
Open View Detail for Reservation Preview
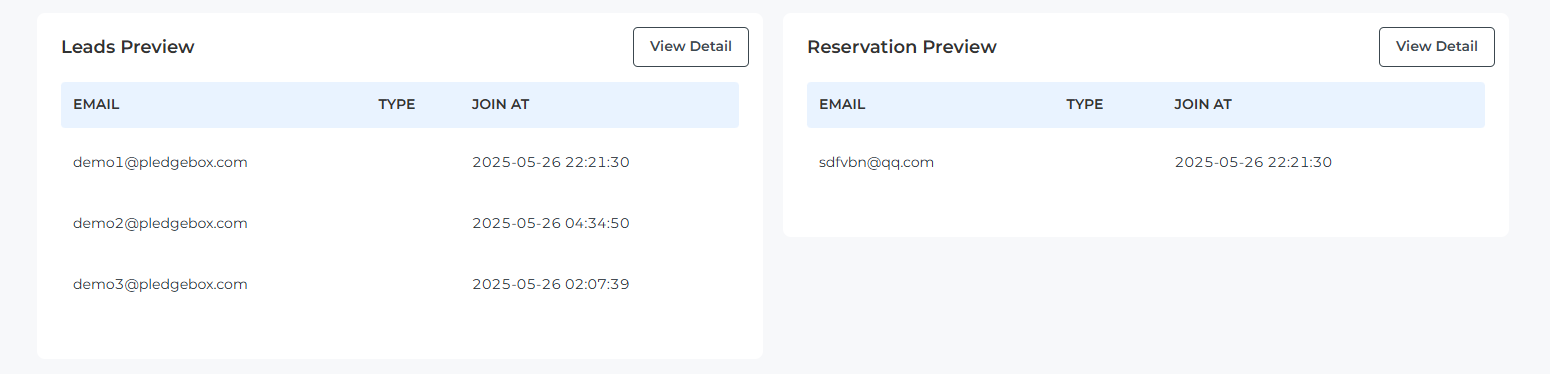pos(1436,47)
